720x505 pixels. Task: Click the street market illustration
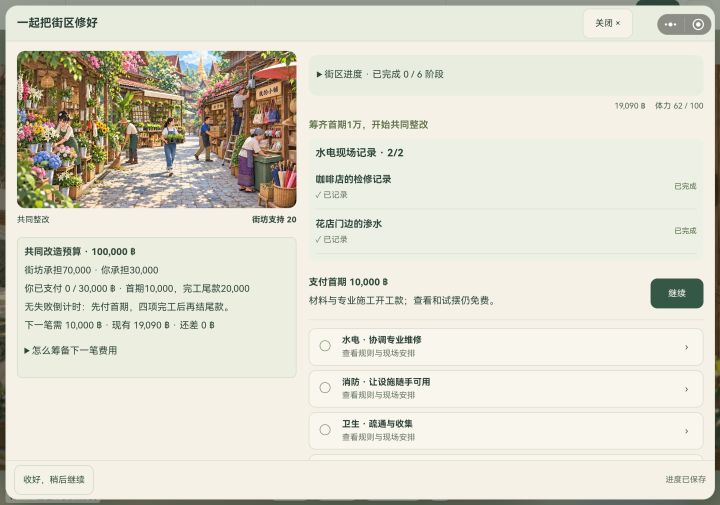(x=157, y=129)
